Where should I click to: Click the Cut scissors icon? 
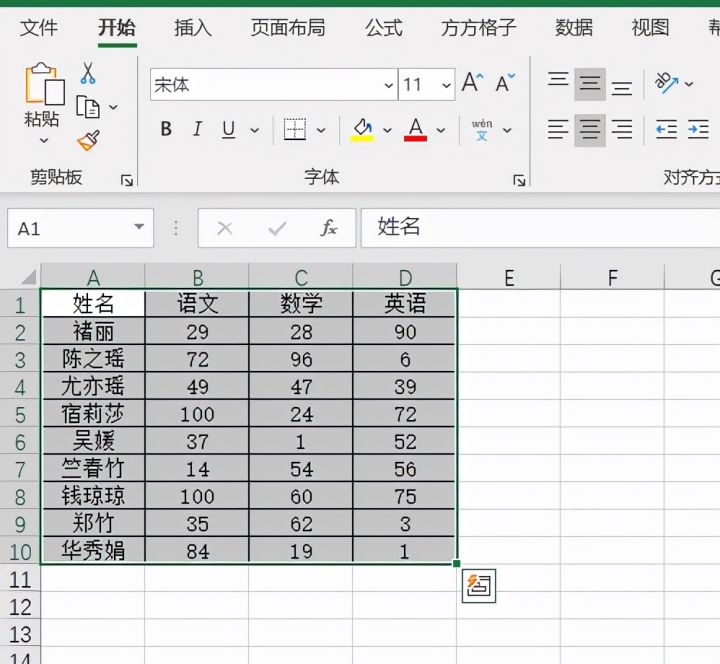point(88,73)
